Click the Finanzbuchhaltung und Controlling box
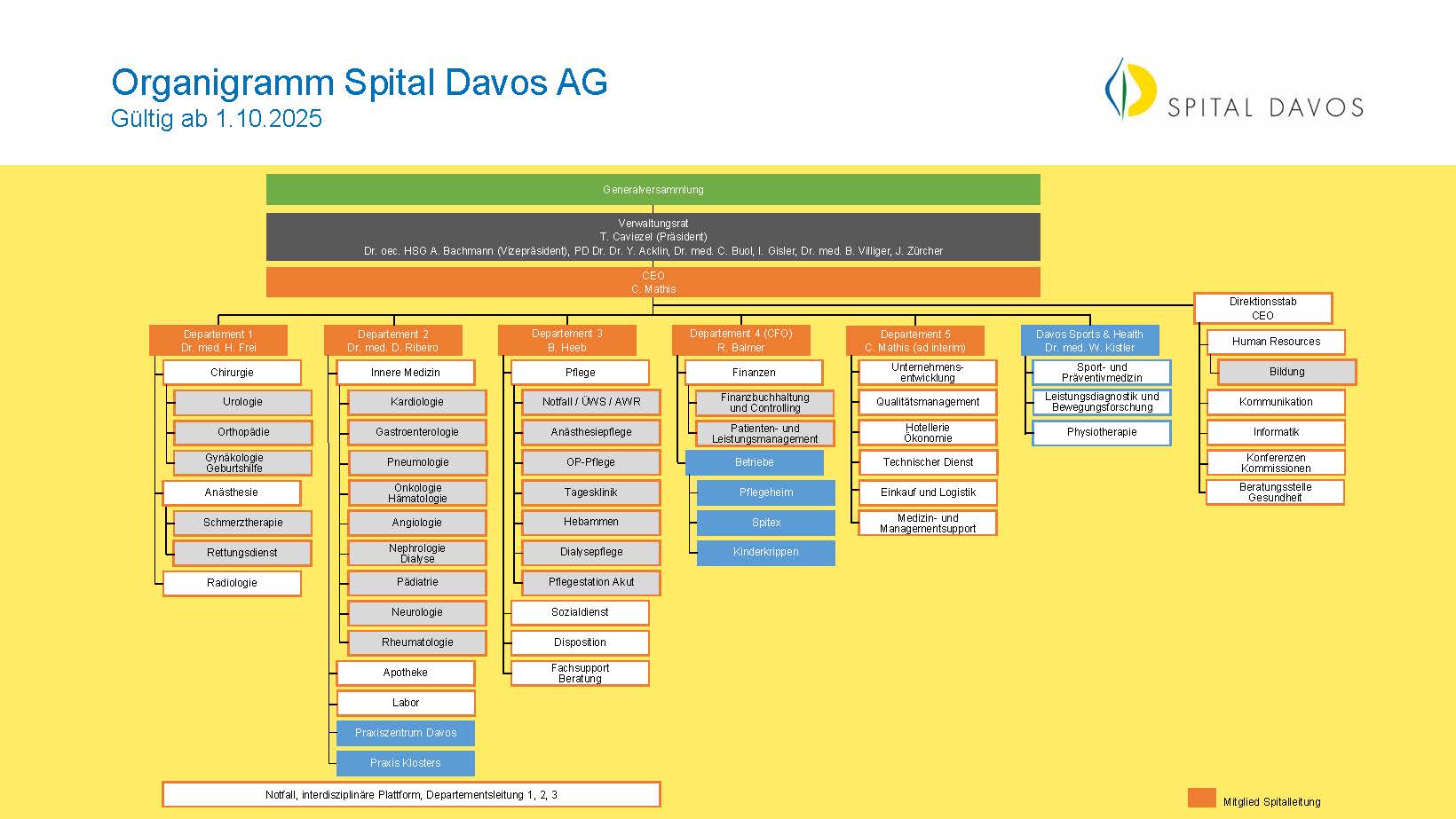 coord(765,403)
